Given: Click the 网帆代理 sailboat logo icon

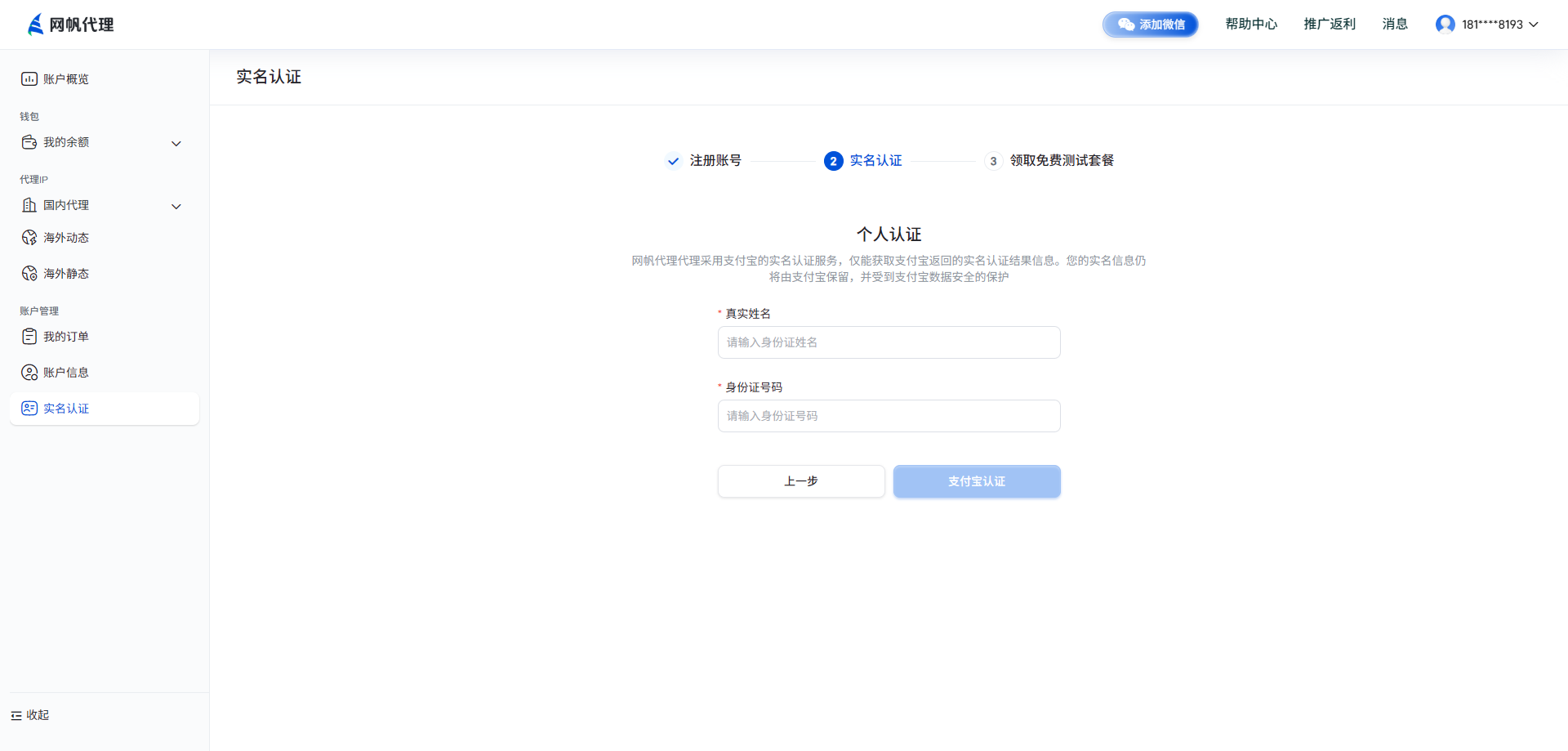Looking at the screenshot, I should coord(35,25).
